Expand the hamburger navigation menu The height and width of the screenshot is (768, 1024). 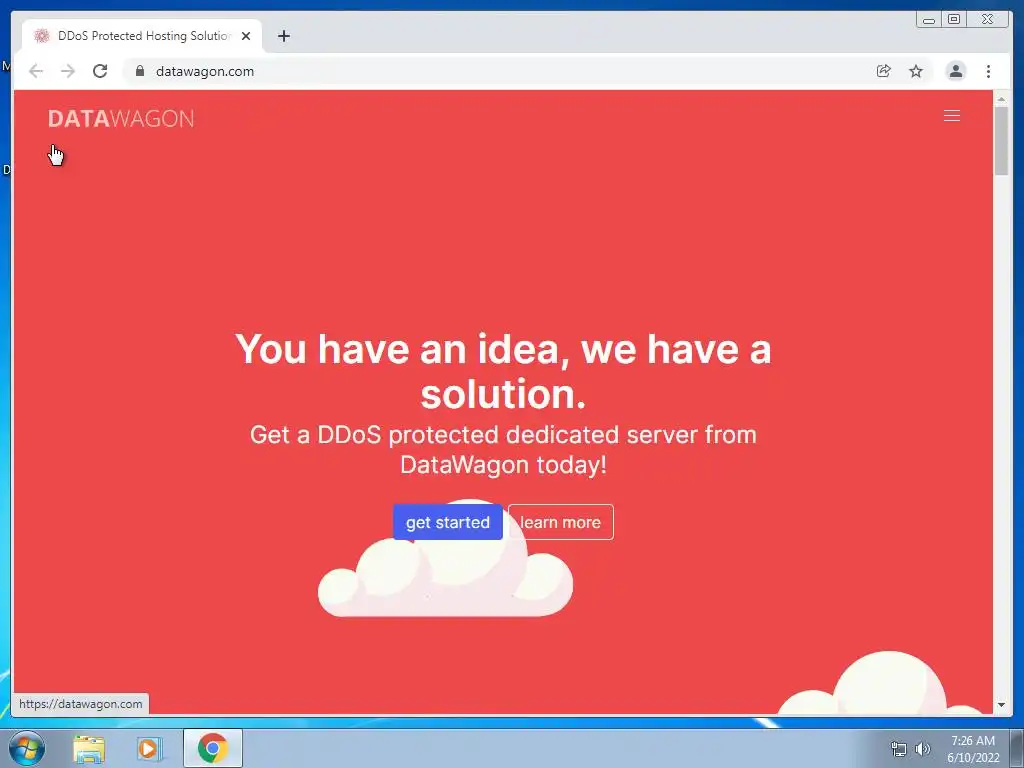(952, 116)
